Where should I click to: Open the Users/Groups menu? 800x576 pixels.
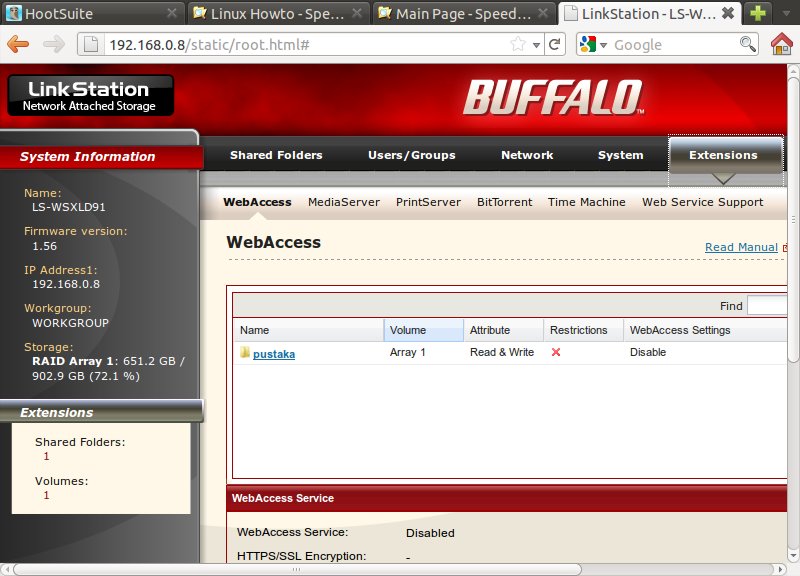pyautogui.click(x=412, y=155)
